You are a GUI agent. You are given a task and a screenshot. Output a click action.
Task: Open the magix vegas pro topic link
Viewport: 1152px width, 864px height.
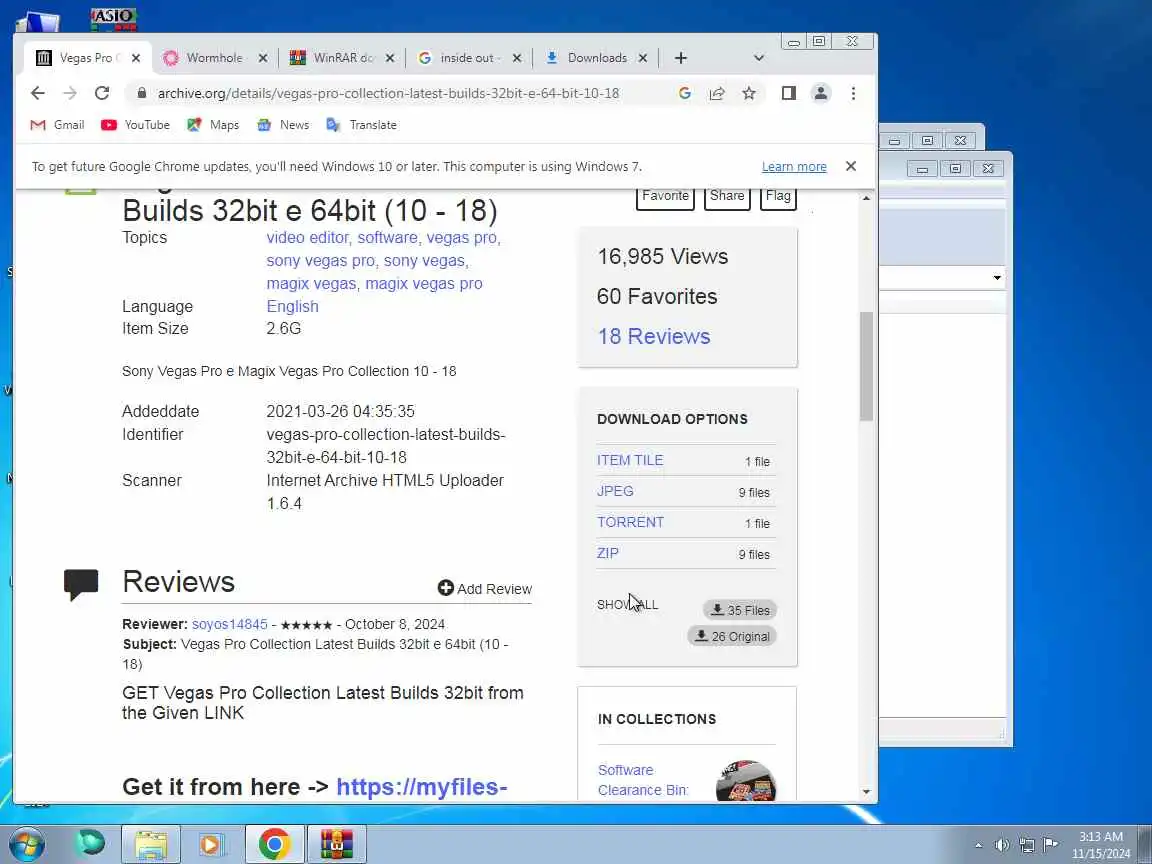(424, 283)
